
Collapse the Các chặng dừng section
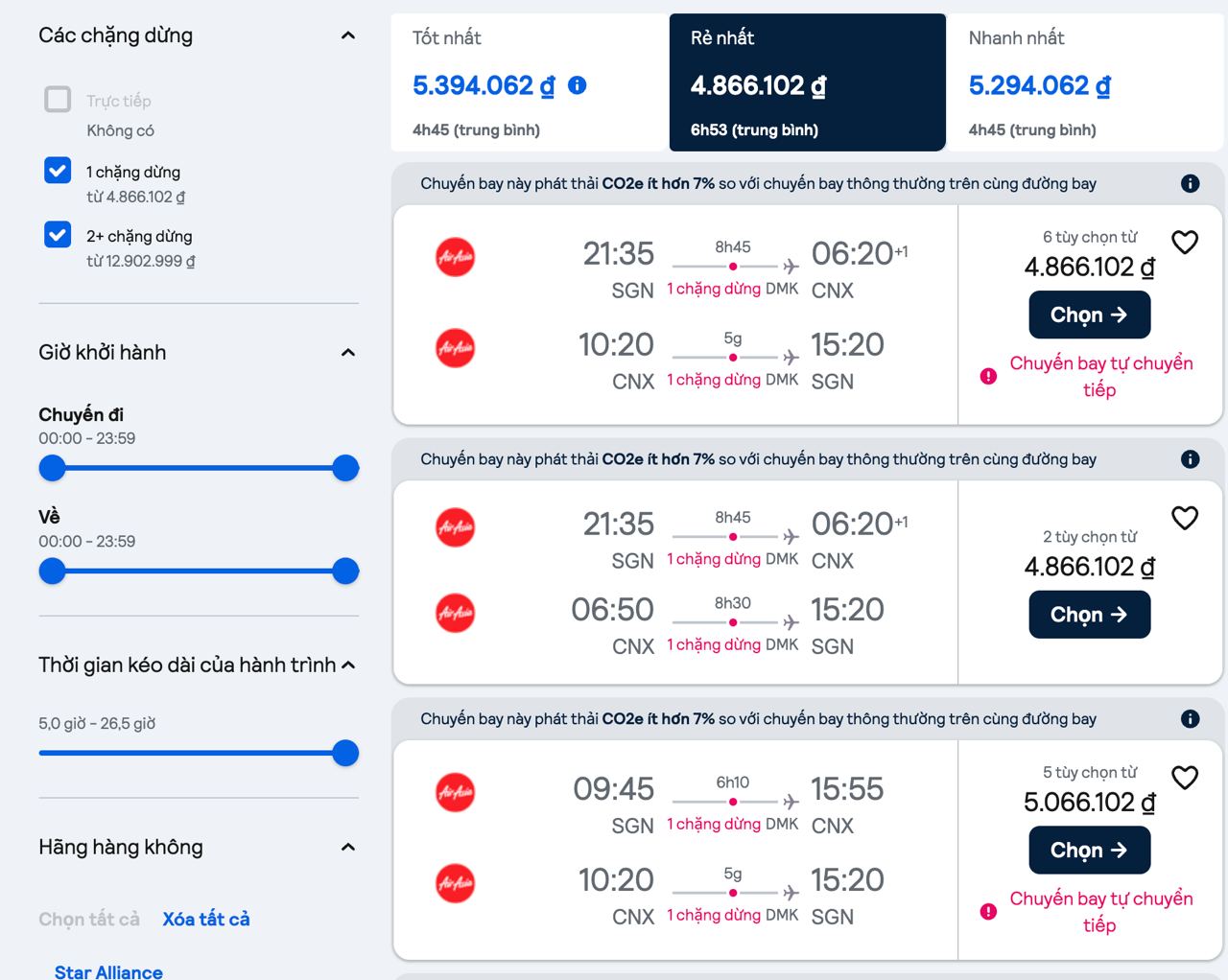(348, 35)
